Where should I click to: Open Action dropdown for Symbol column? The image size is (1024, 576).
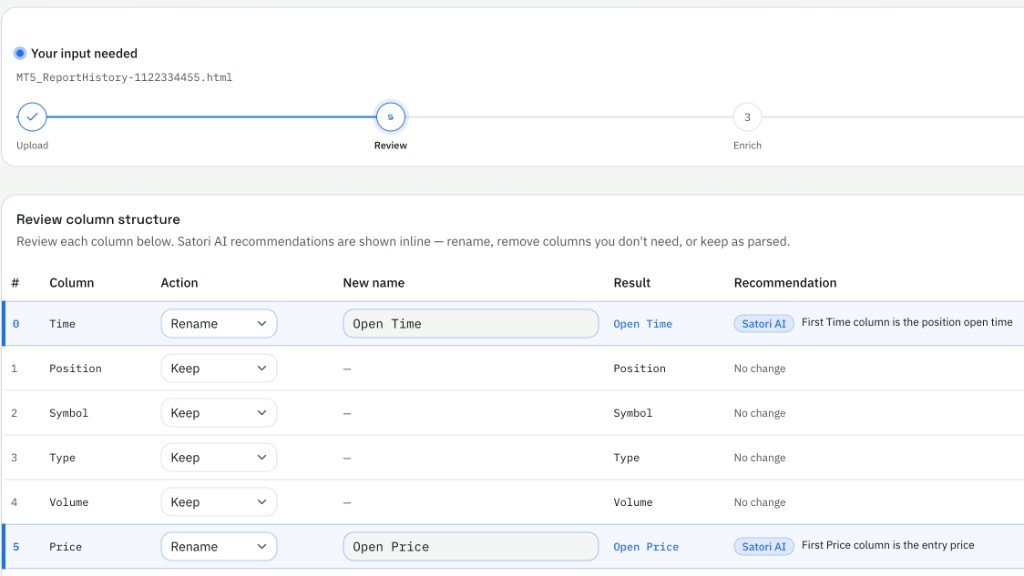point(219,413)
